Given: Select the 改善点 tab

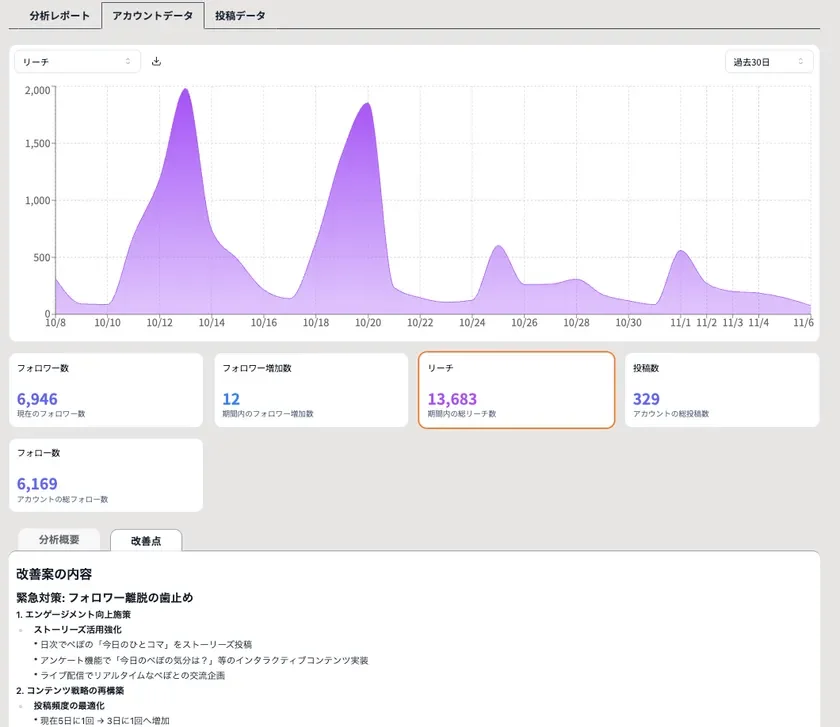Looking at the screenshot, I should pyautogui.click(x=147, y=539).
